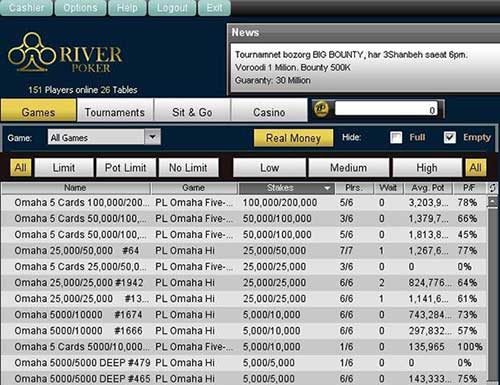This screenshot has height=385, width=500.
Task: Click the News panel text
Action: (351, 68)
